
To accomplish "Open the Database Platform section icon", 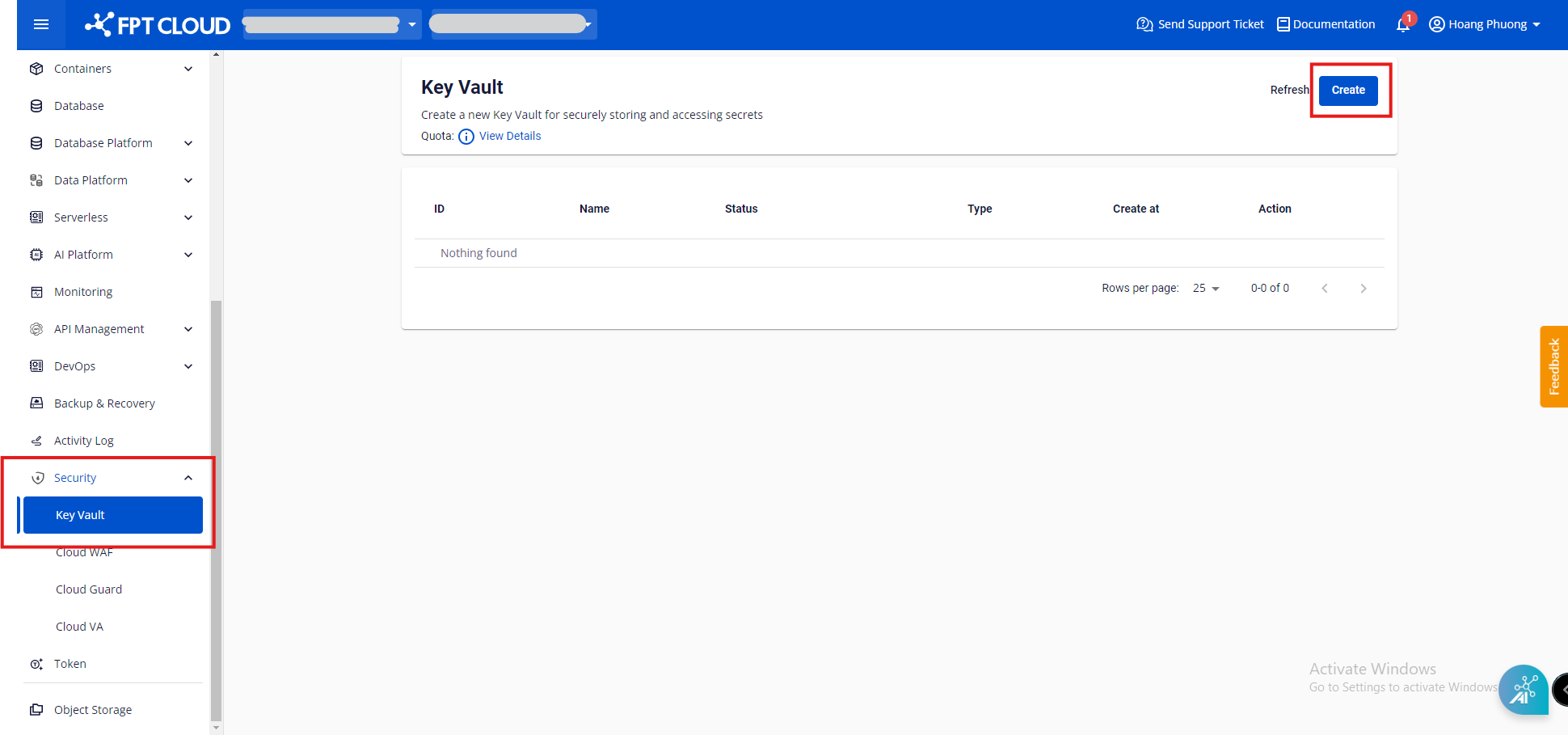I will [x=36, y=142].
